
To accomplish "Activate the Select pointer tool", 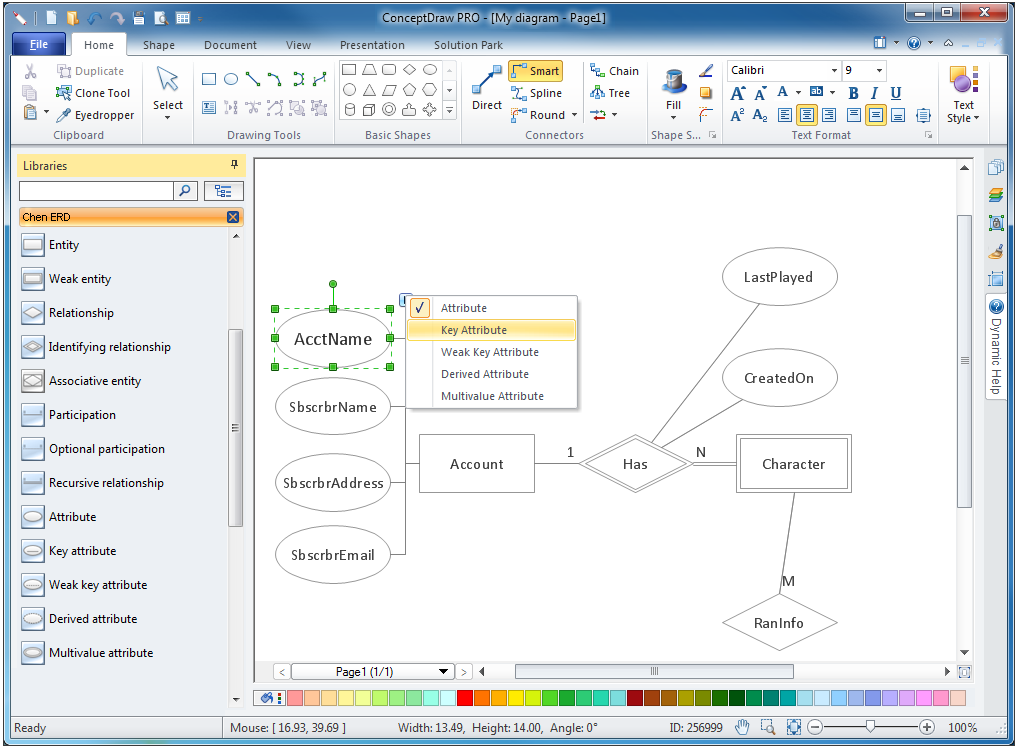I will (x=168, y=93).
